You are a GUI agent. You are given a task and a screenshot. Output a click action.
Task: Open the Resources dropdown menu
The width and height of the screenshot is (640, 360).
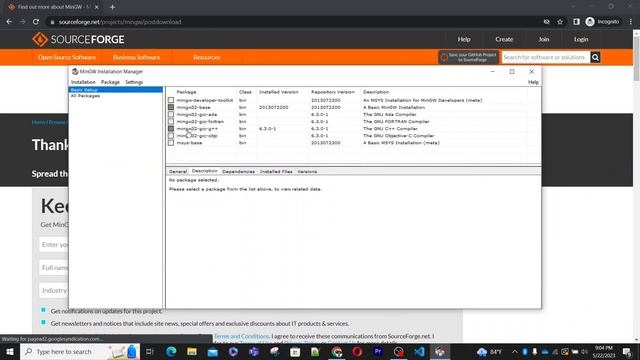[207, 58]
